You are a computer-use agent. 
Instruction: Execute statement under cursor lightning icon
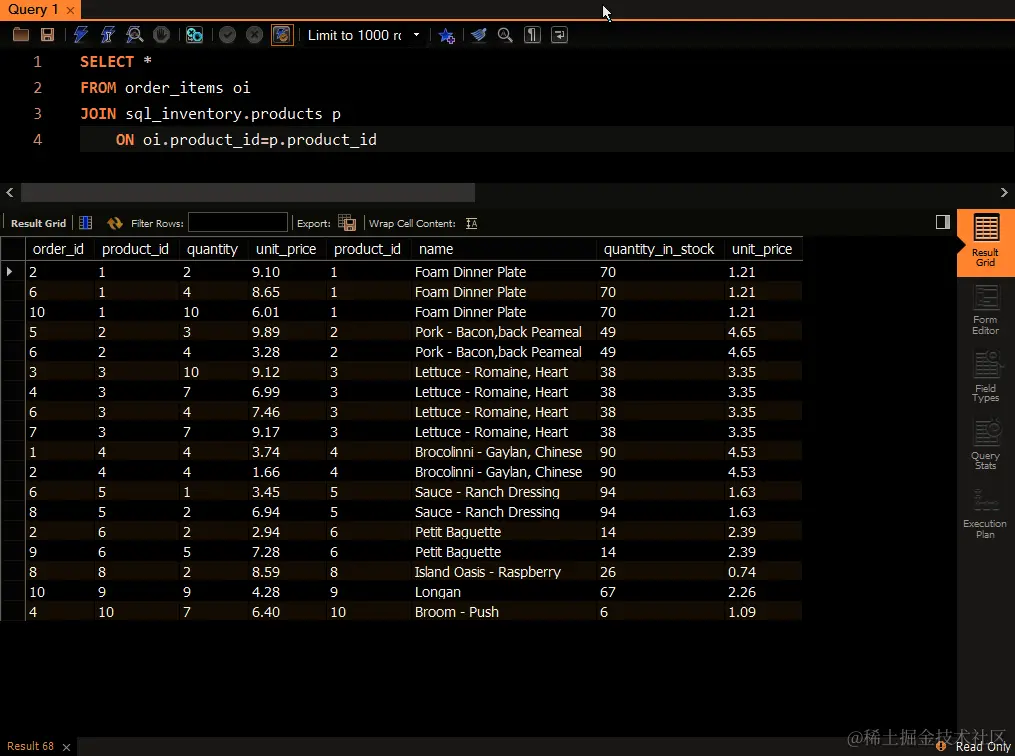pos(107,35)
